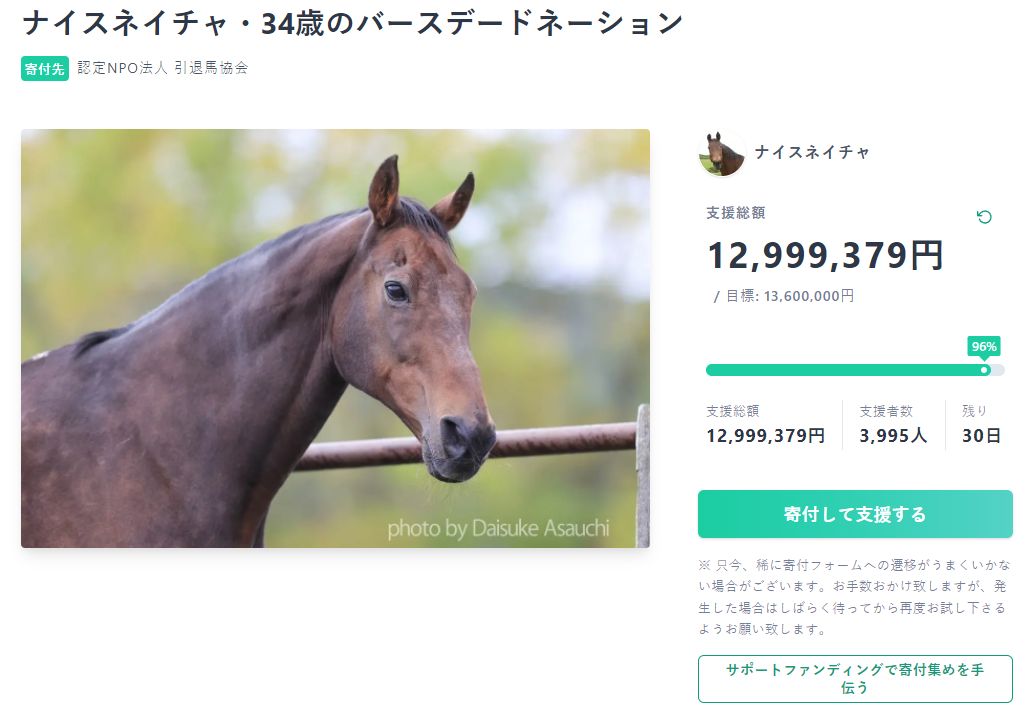This screenshot has width=1031, height=715.
Task: Click the ナイスネイチャ organizer name
Action: 812,152
